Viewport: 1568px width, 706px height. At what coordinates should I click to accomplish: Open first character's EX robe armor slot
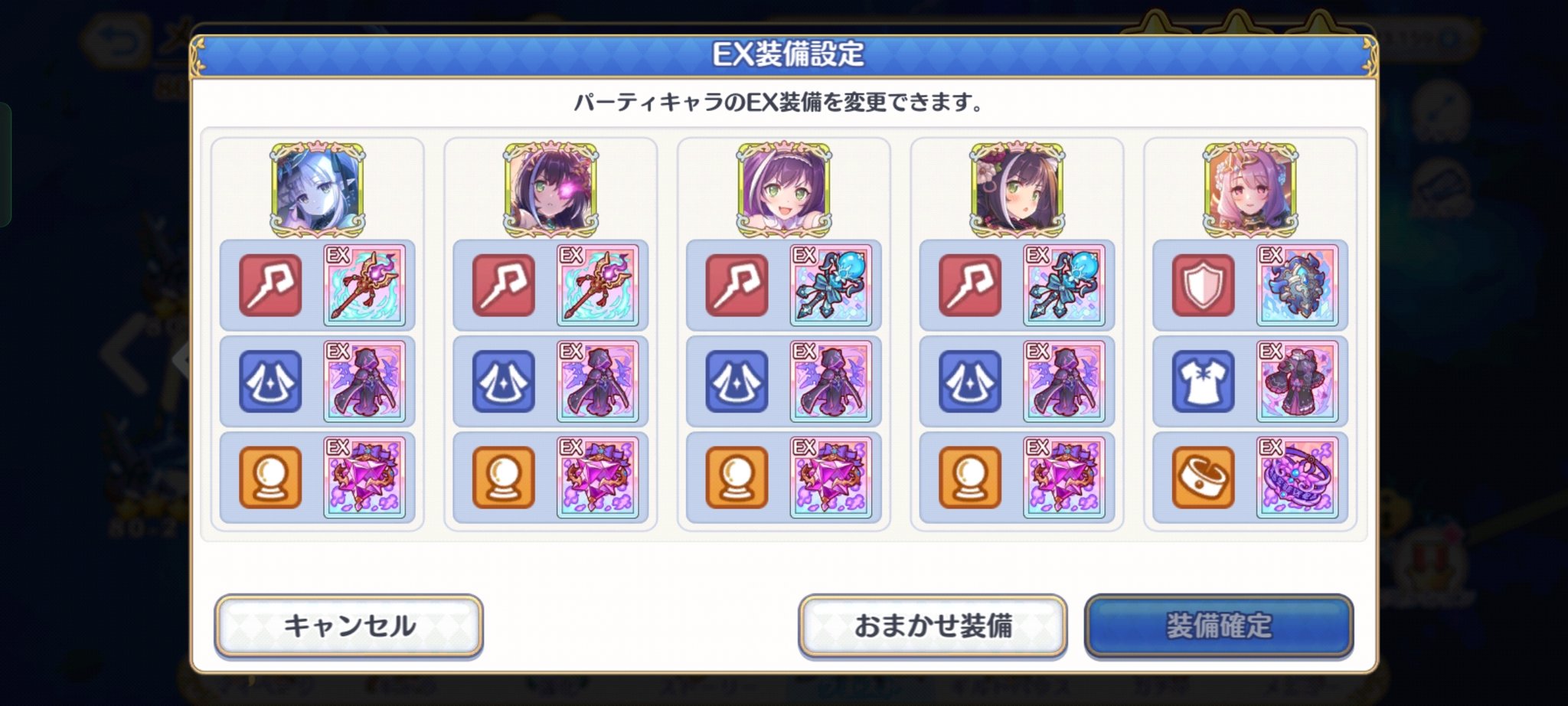(x=364, y=381)
